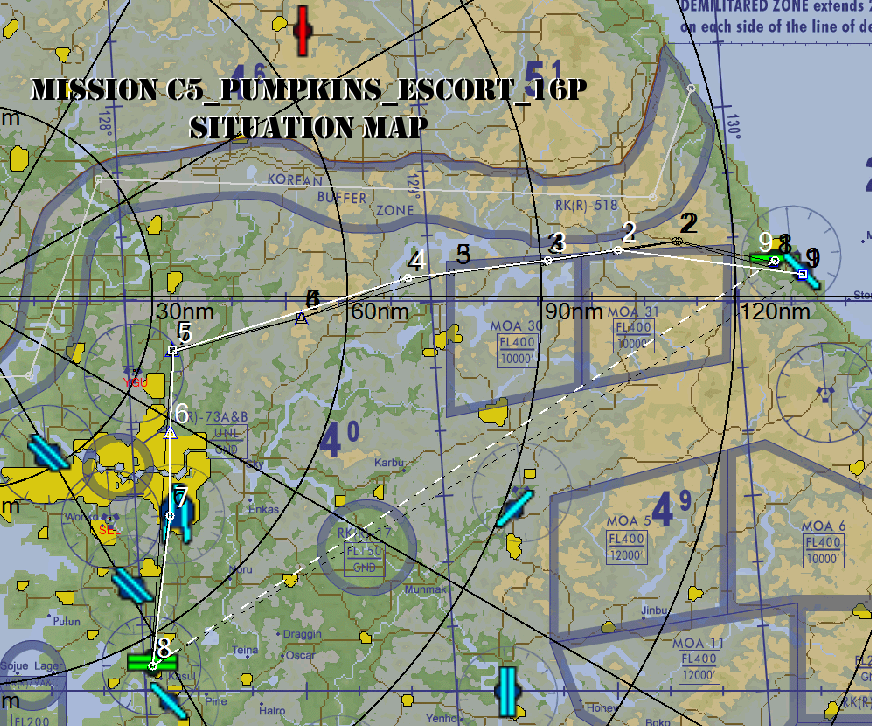Image resolution: width=872 pixels, height=726 pixels.
Task: Select the green runway icon beside waypoint 9
Action: 766,258
